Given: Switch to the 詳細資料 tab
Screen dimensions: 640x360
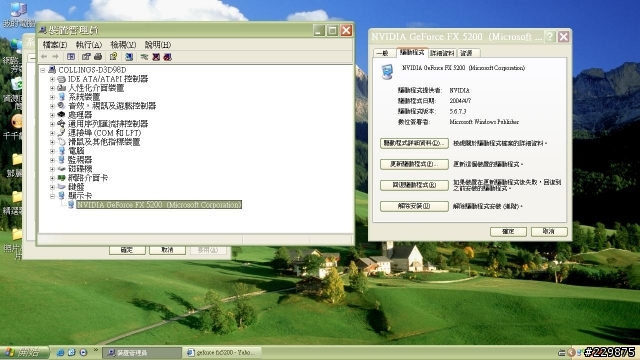Looking at the screenshot, I should pos(442,53).
